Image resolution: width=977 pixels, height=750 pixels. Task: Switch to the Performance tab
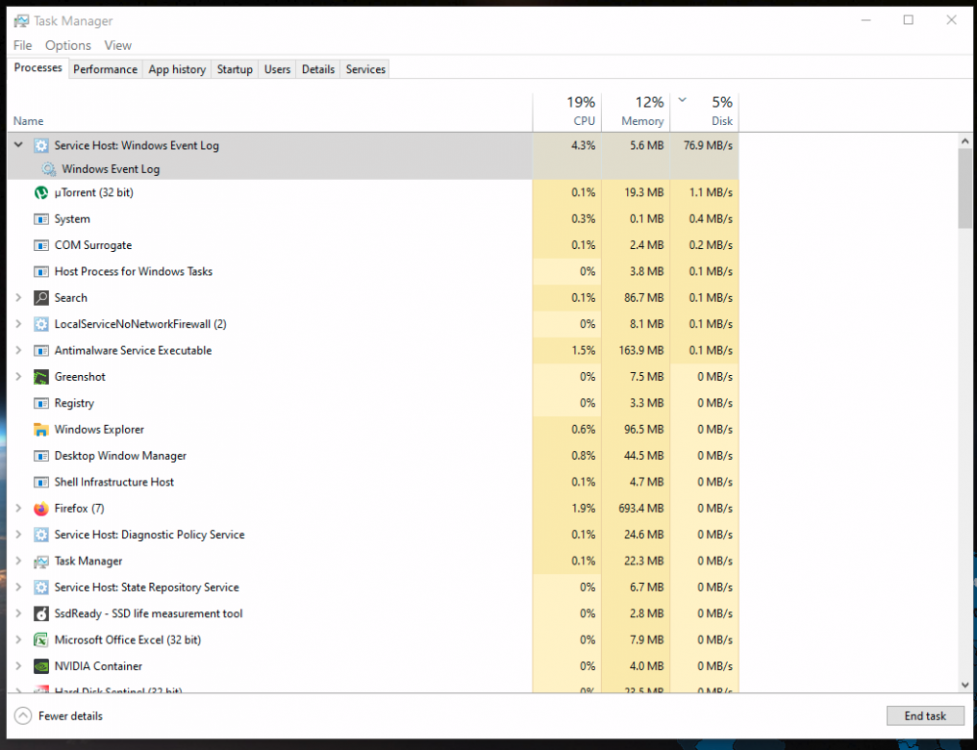click(105, 69)
